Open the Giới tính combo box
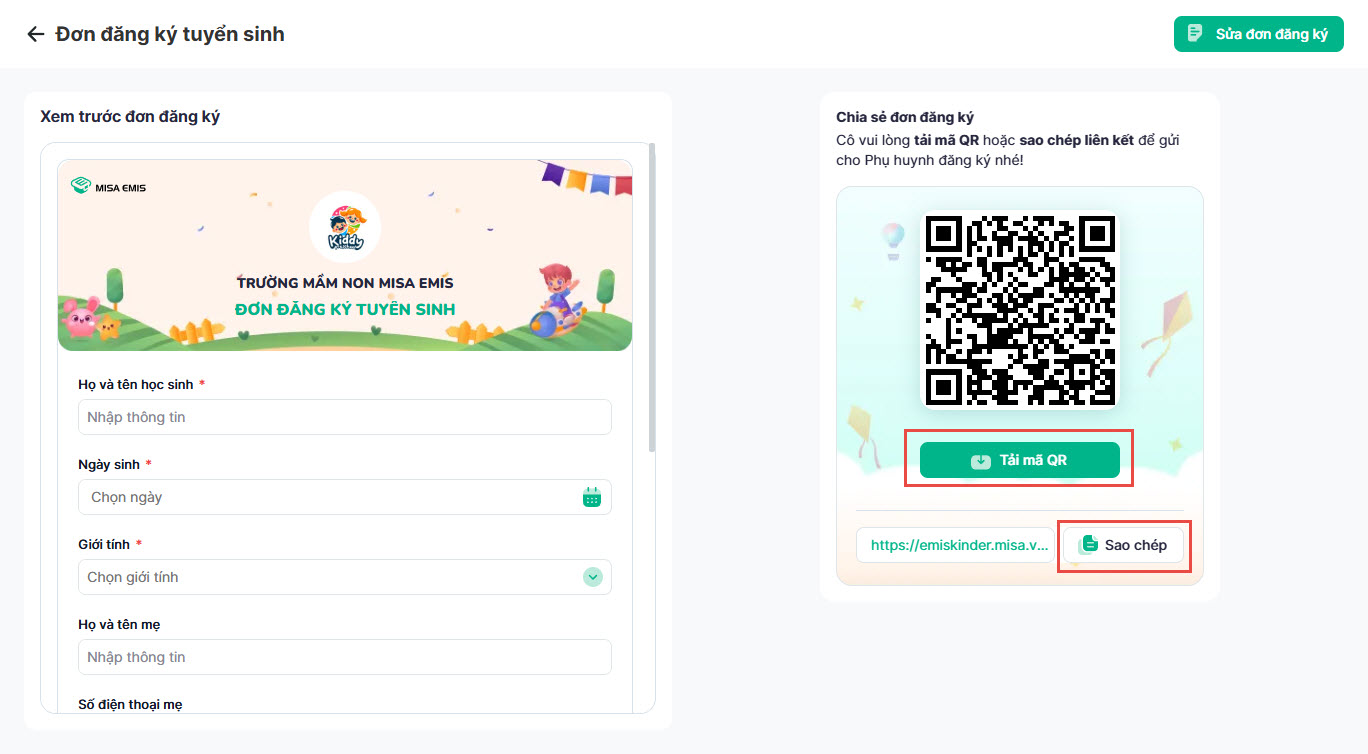 point(345,577)
